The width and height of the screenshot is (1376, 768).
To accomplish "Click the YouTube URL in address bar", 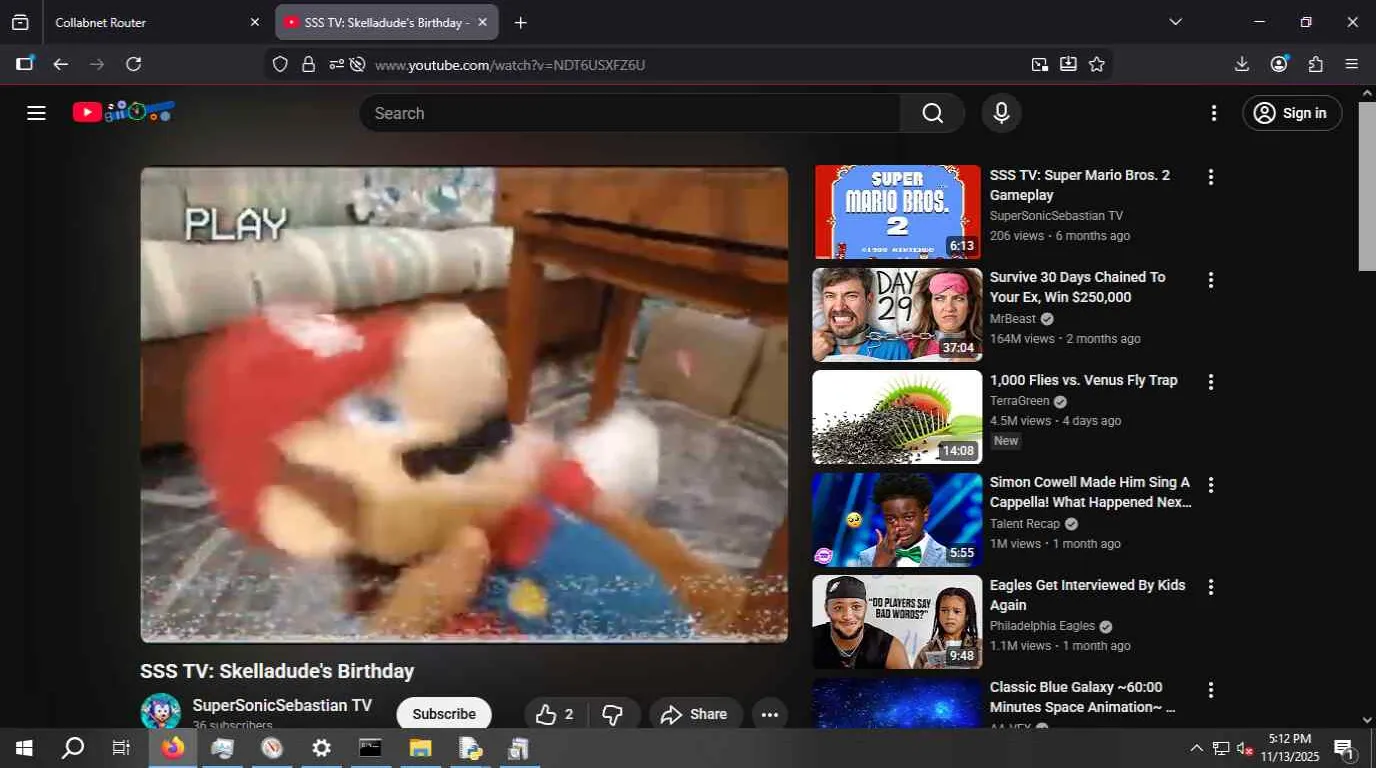I will (510, 65).
